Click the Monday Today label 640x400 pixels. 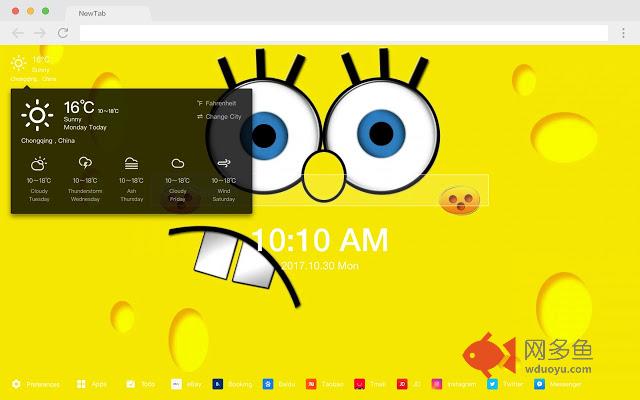[x=85, y=127]
